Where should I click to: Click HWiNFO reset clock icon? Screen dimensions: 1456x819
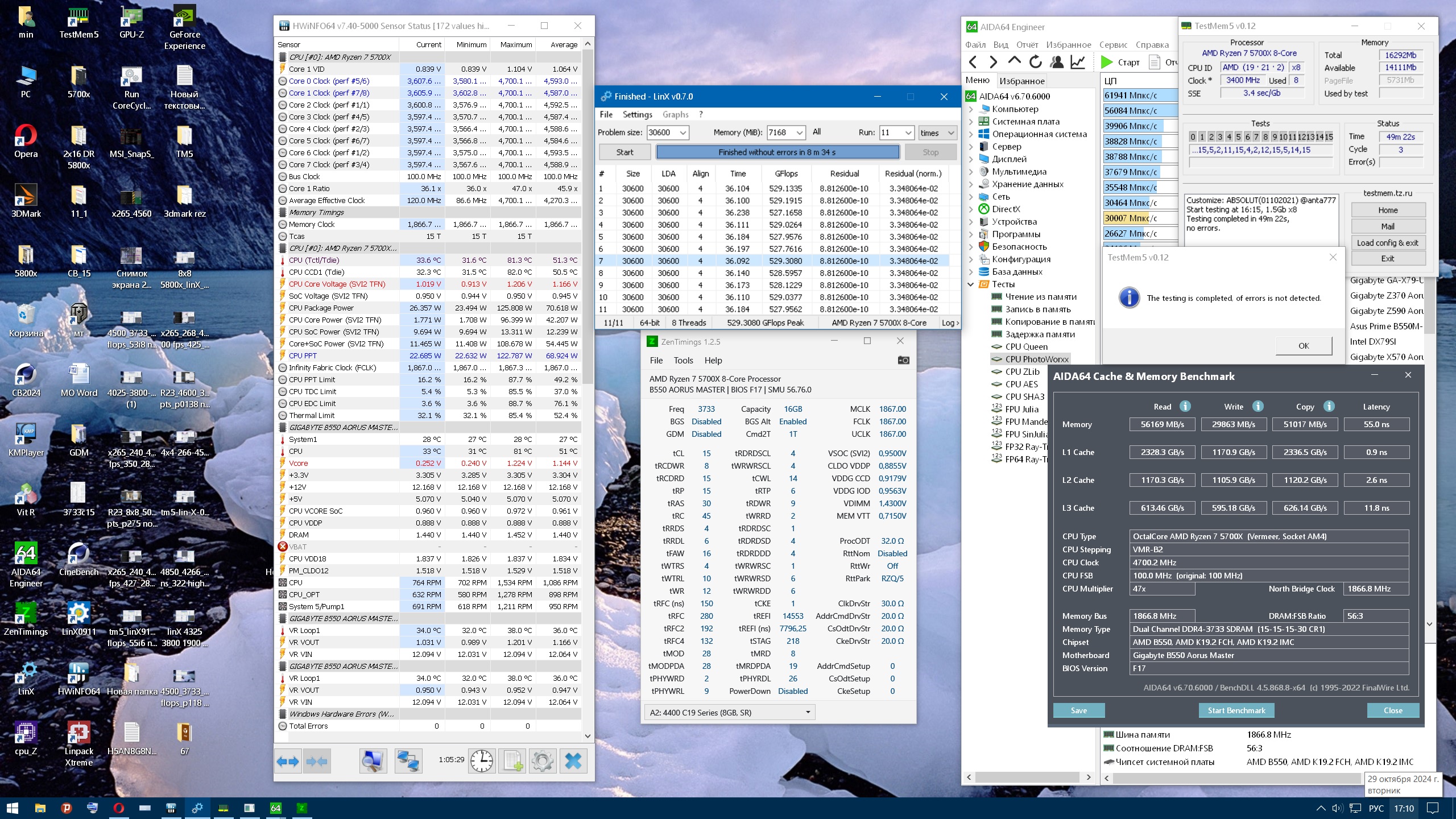pyautogui.click(x=482, y=761)
